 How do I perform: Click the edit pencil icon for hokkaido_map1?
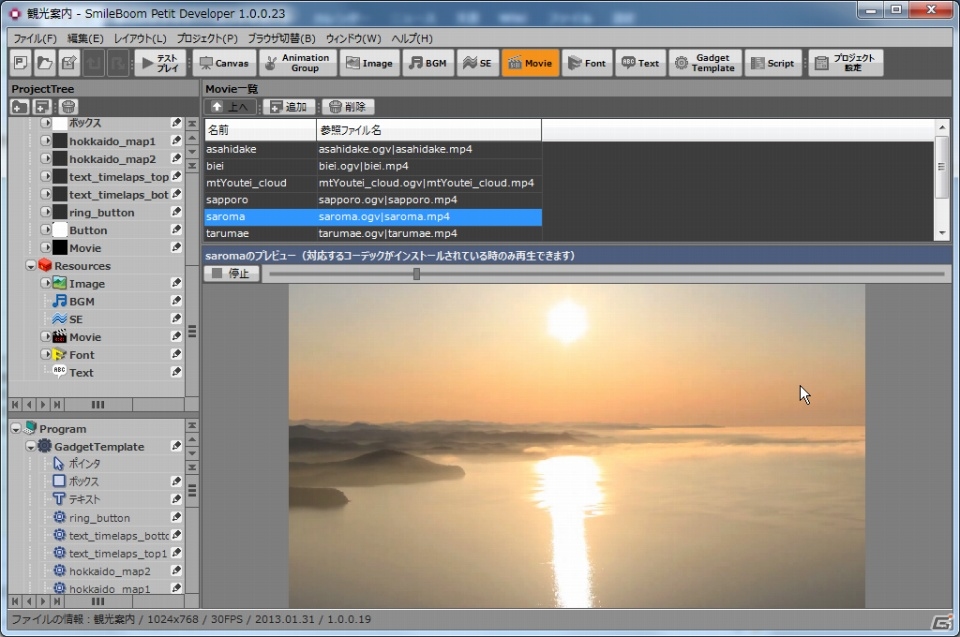tap(176, 140)
